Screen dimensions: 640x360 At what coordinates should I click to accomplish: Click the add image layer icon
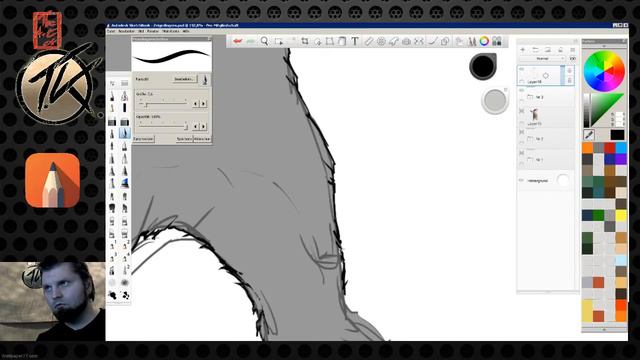pyautogui.click(x=548, y=49)
